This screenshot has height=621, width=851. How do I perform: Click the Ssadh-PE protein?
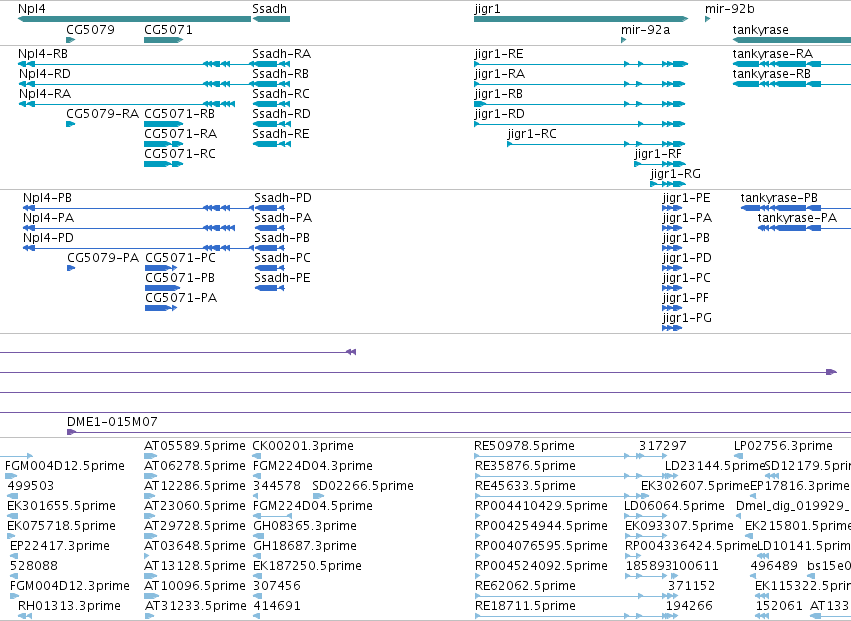270,288
